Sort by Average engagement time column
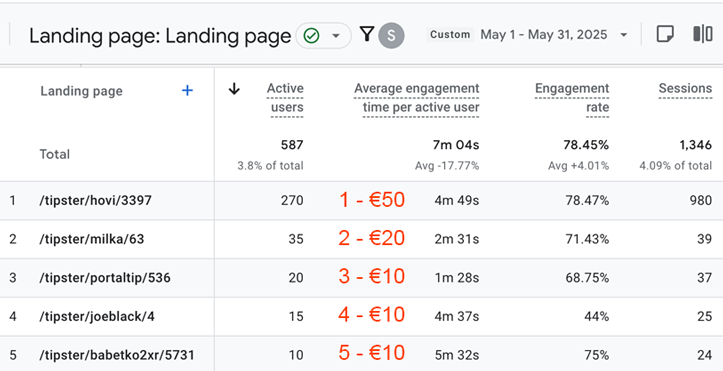723x371 pixels. pyautogui.click(x=417, y=98)
